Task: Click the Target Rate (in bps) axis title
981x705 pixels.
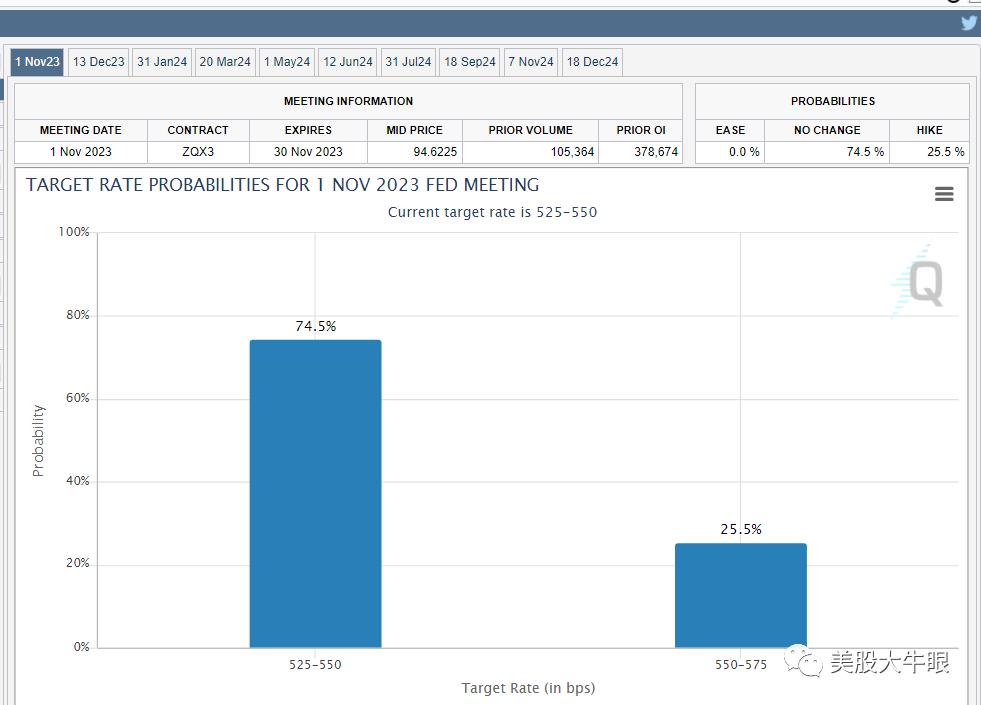Action: [528, 688]
